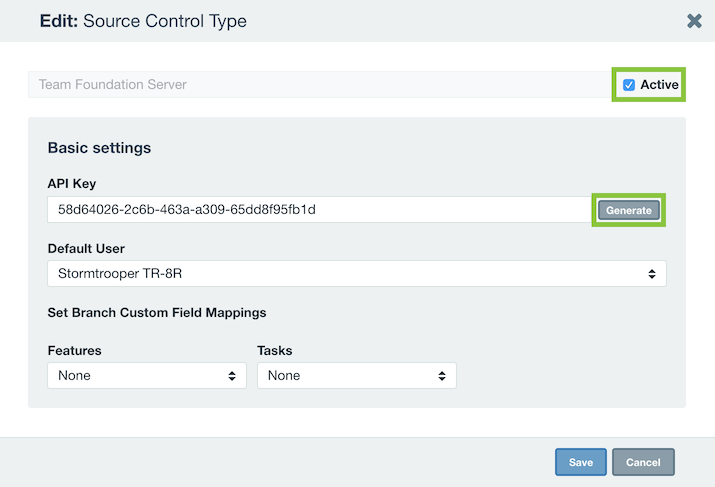
Task: Click the API Key field label
Action: coord(72,183)
